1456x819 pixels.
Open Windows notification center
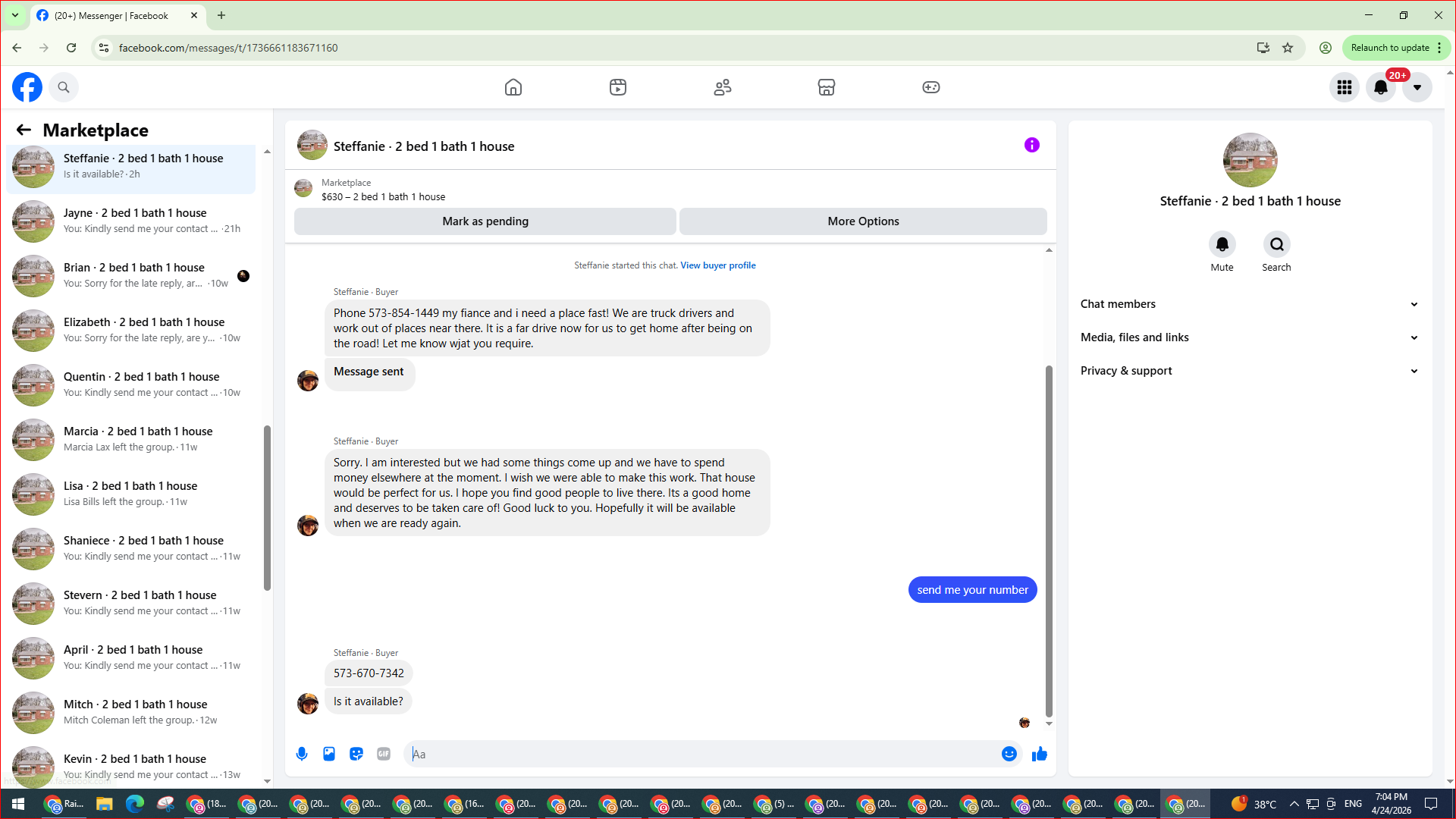click(1431, 804)
